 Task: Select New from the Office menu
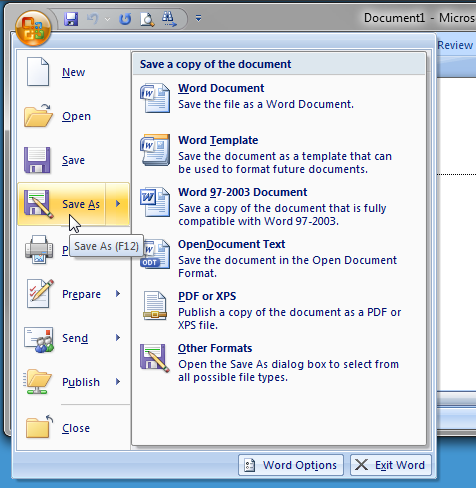(x=74, y=72)
